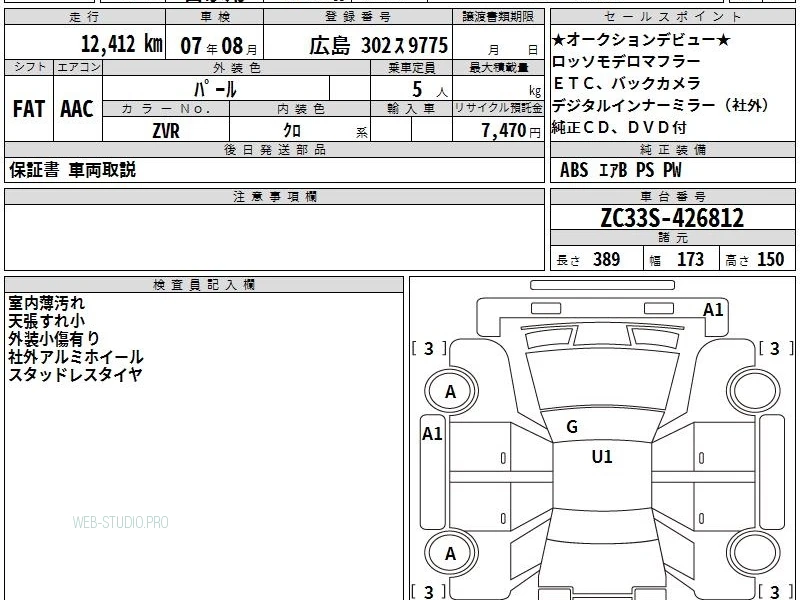Click the シフト header cell
800x600 pixels.
30,67
